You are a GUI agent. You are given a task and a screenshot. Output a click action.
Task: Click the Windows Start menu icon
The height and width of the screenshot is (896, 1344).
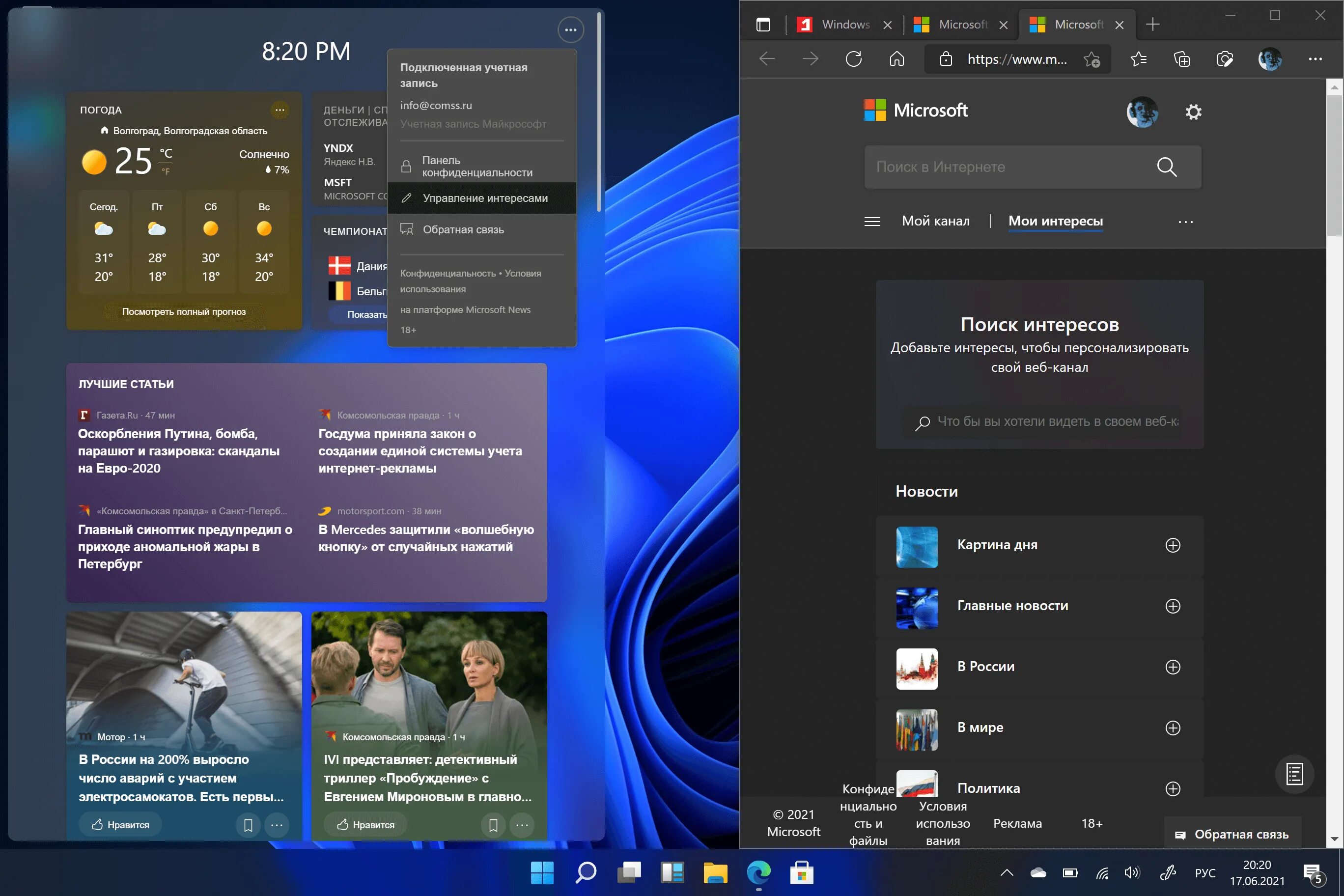pyautogui.click(x=540, y=870)
